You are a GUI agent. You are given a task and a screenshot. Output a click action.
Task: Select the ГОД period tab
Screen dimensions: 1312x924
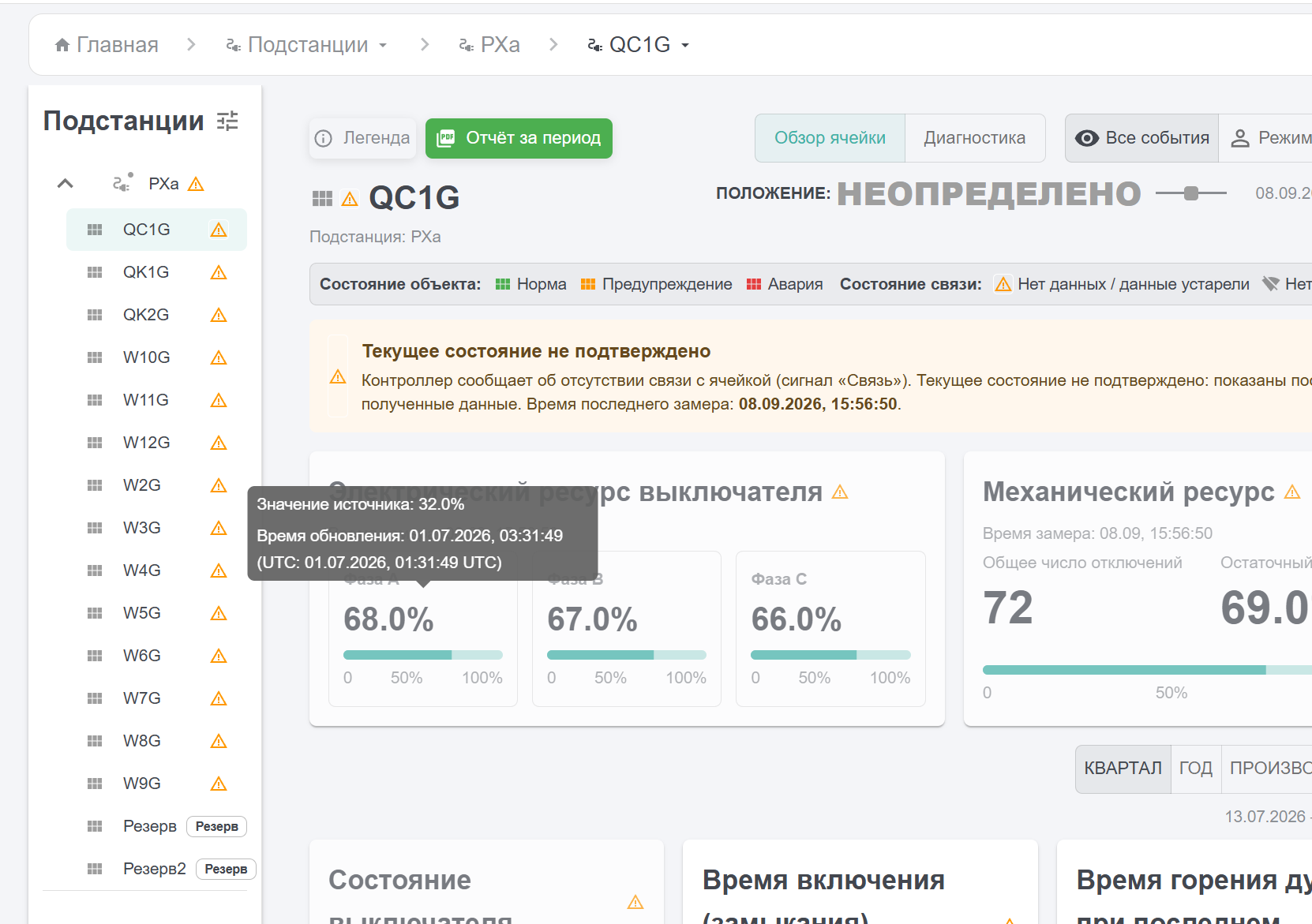1196,769
